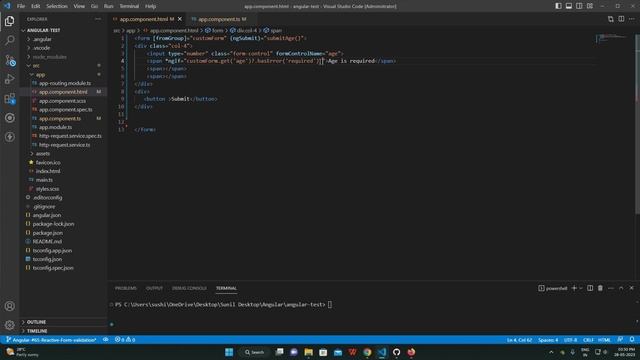Open app.component.ts in file tree

tap(60, 118)
